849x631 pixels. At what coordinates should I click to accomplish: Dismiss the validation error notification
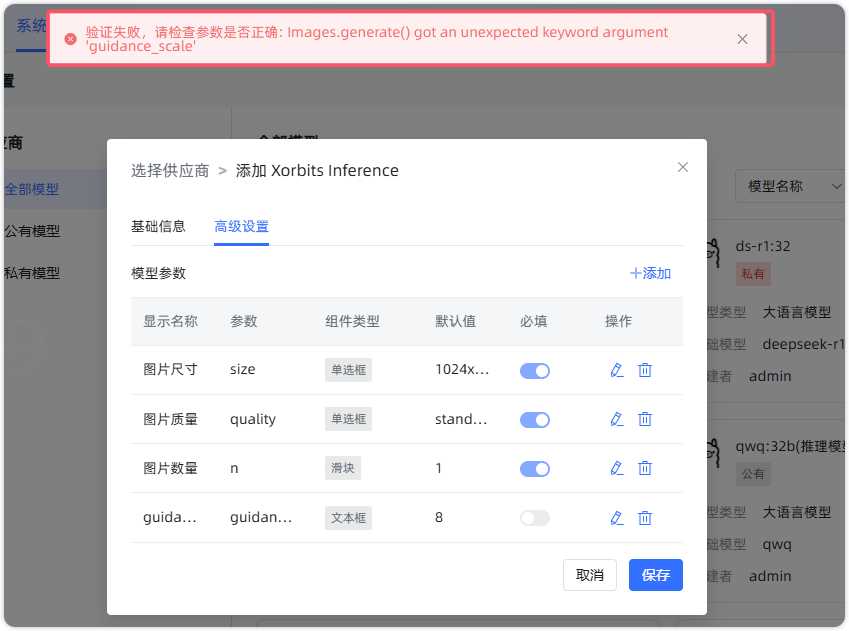point(742,39)
